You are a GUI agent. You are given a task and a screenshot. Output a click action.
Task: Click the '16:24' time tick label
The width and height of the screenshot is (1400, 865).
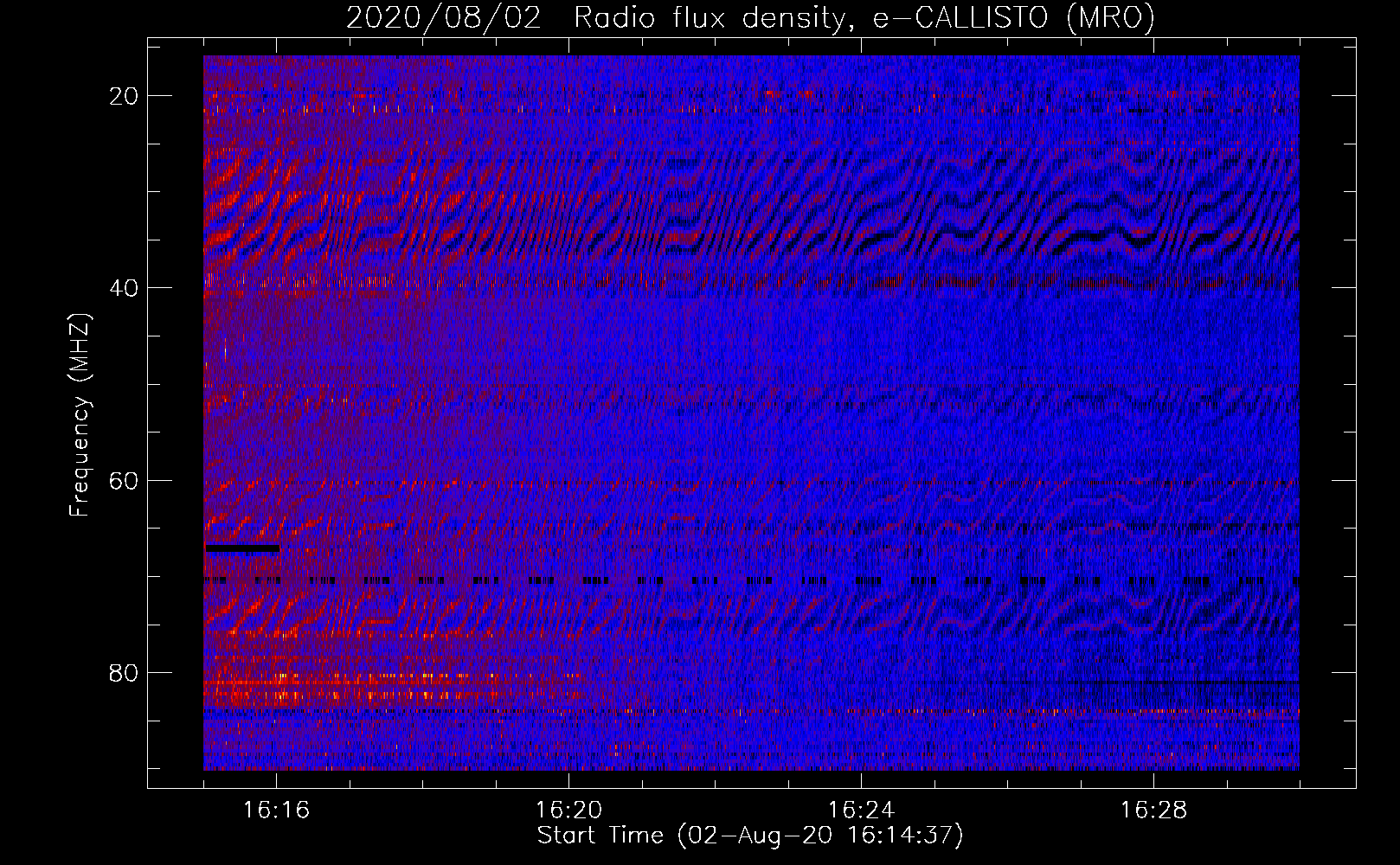(861, 811)
